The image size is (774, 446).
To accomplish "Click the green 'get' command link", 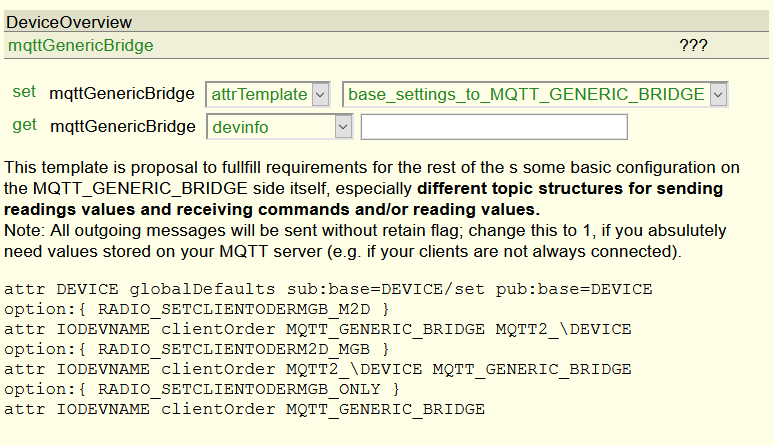I will 25,125.
